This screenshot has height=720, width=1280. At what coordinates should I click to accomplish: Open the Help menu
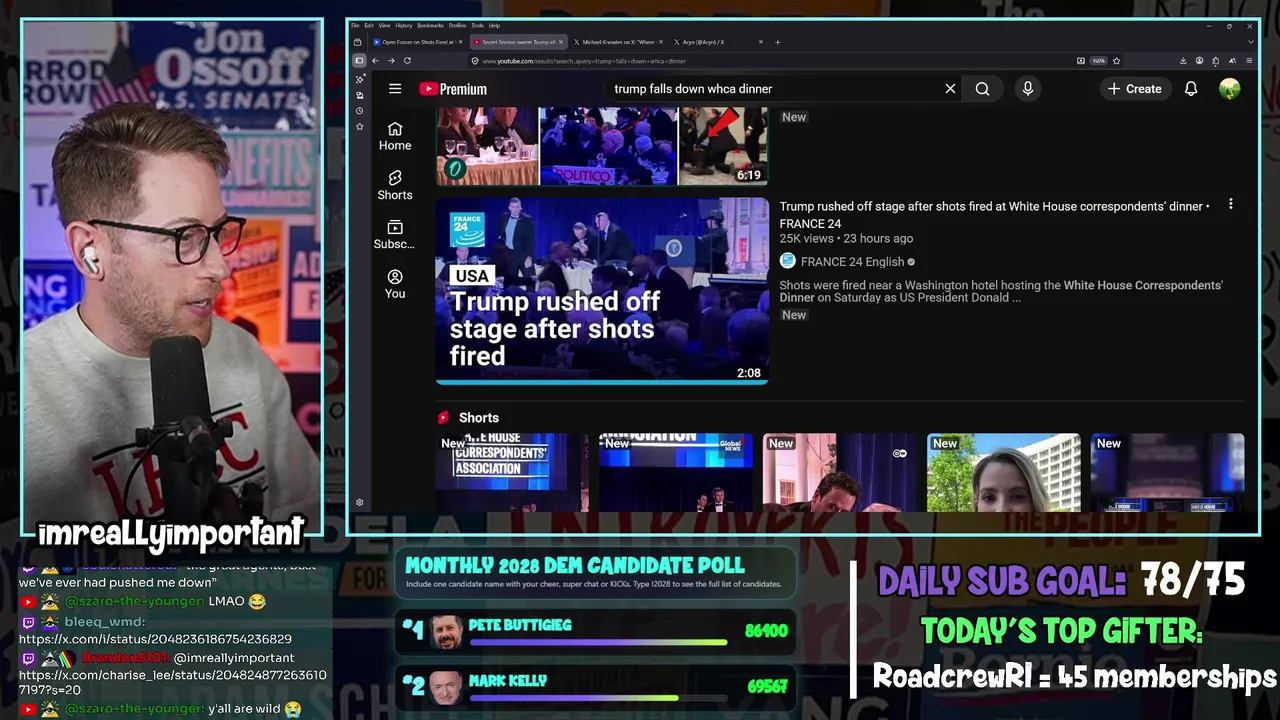pyautogui.click(x=494, y=25)
